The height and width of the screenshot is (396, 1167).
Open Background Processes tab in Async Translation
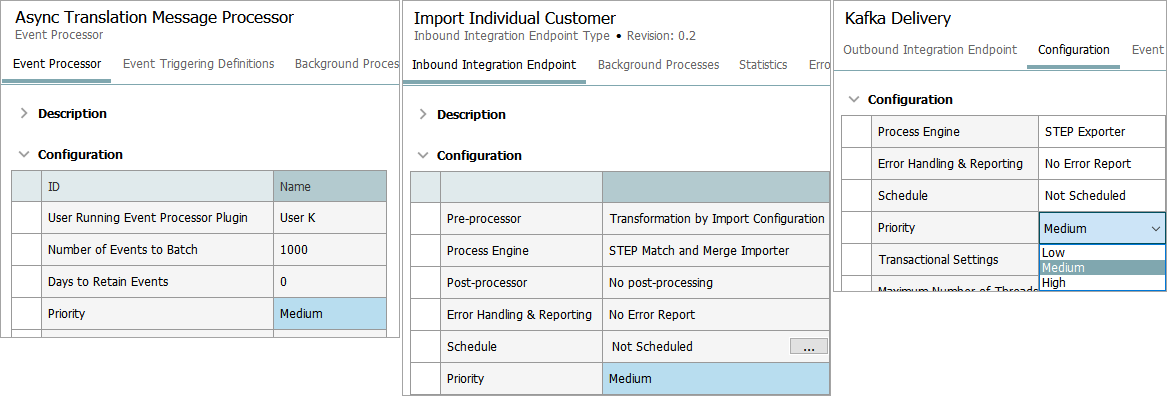(347, 64)
